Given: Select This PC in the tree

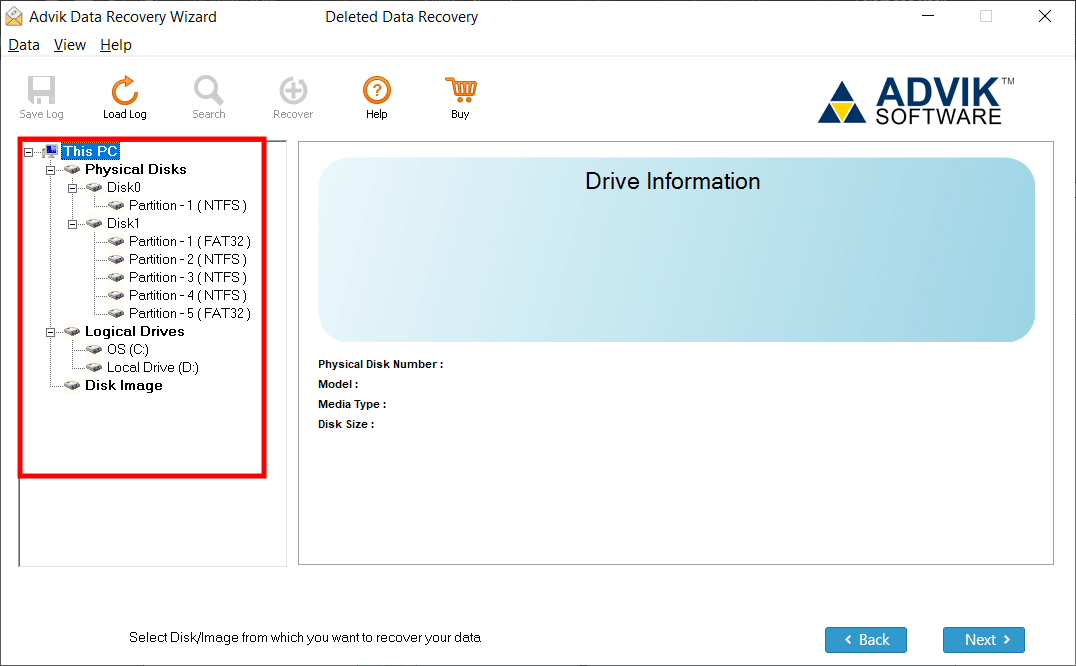Looking at the screenshot, I should (x=91, y=152).
